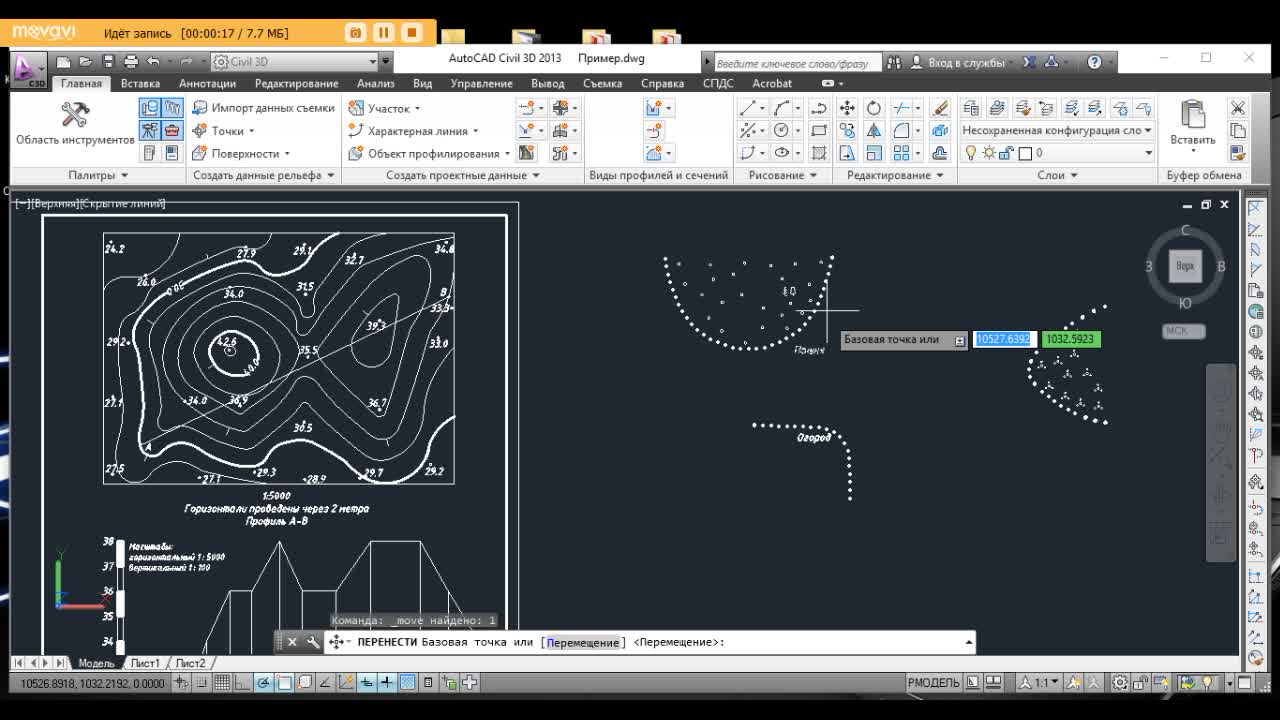Click the X coordinate input 10527.6392
Image resolution: width=1280 pixels, height=720 pixels.
pos(1003,339)
